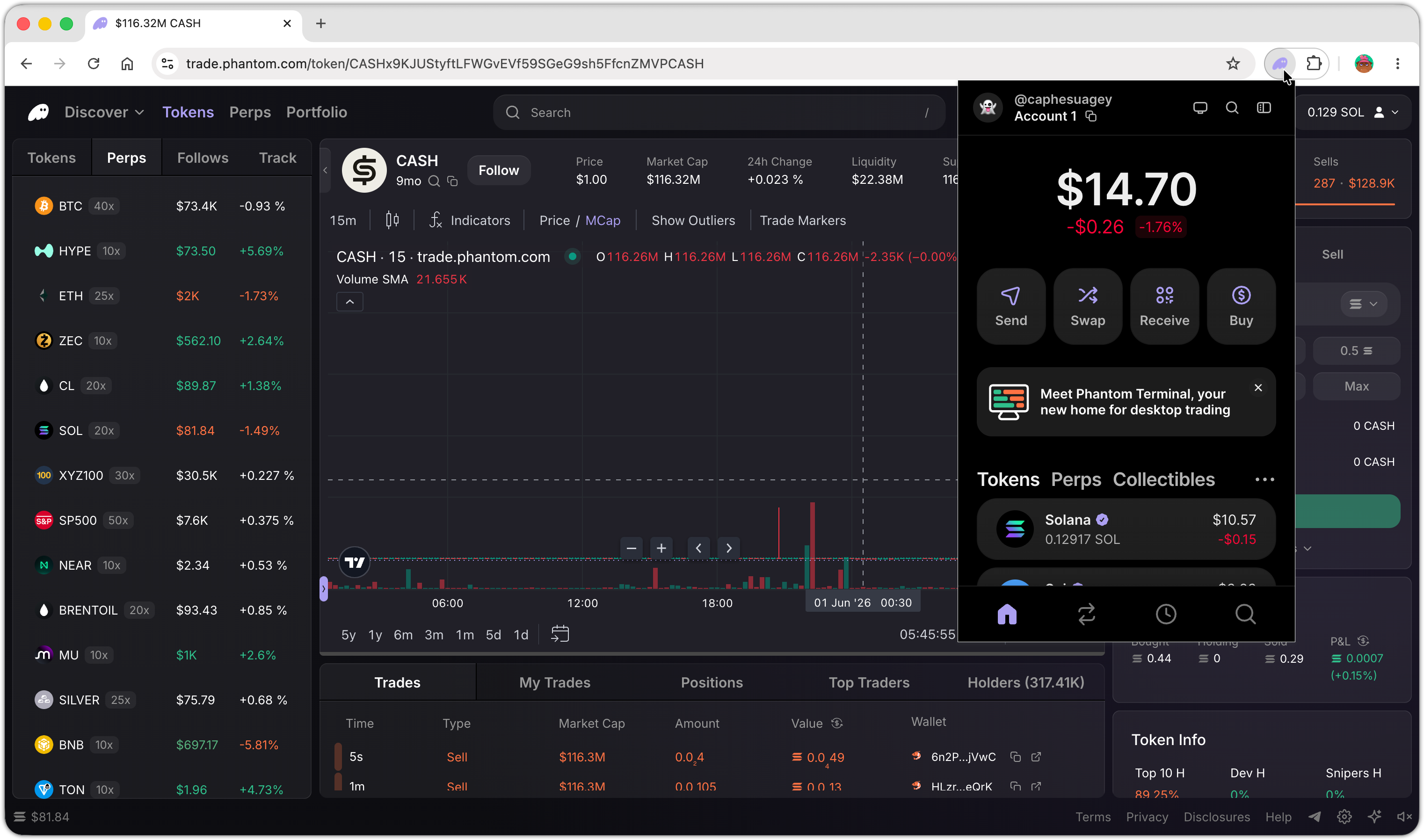Screen dimensions: 1424x840
Task: Switch chart to MCap mode
Action: [603, 220]
